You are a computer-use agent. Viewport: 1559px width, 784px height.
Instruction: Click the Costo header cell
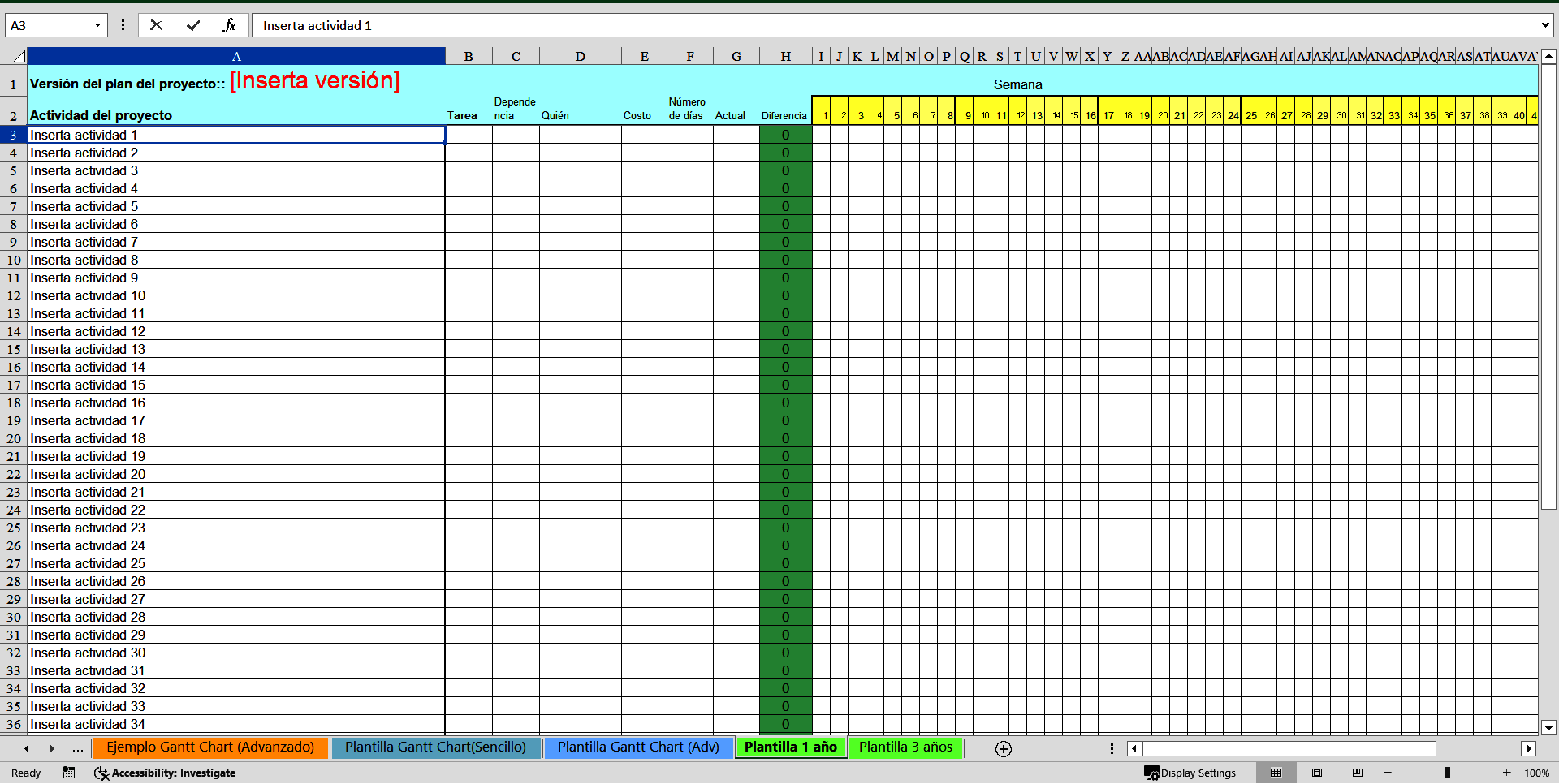pos(644,110)
